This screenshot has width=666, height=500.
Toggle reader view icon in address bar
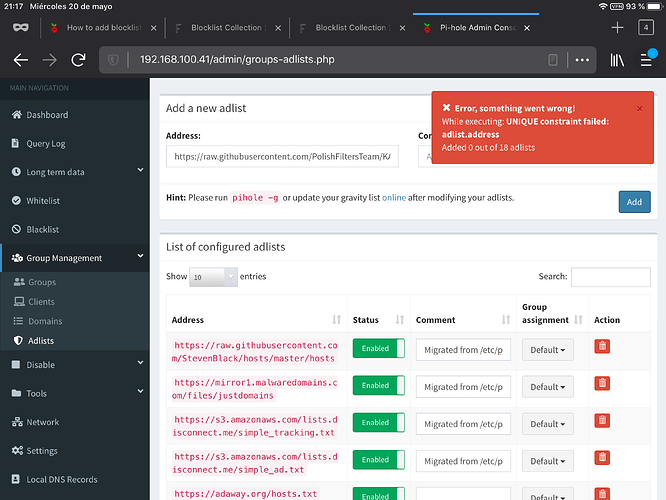click(553, 60)
